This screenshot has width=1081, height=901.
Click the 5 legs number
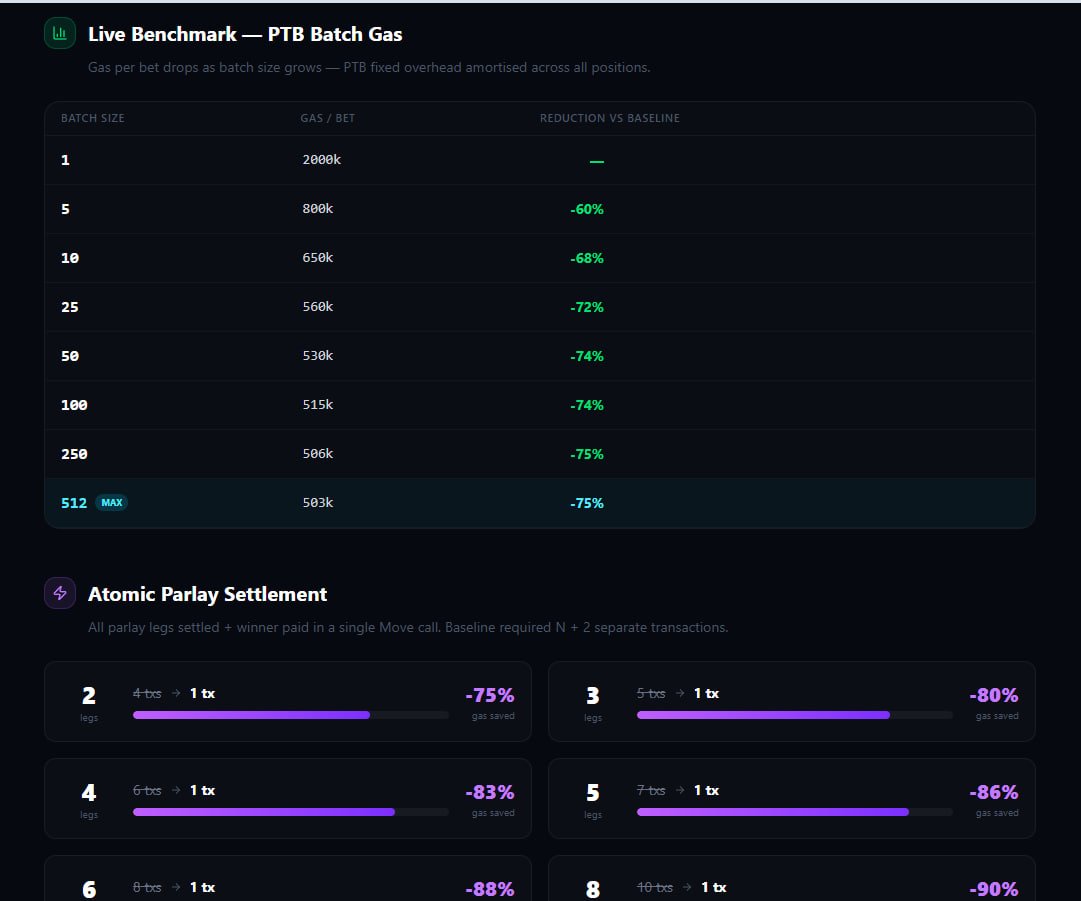pos(593,793)
